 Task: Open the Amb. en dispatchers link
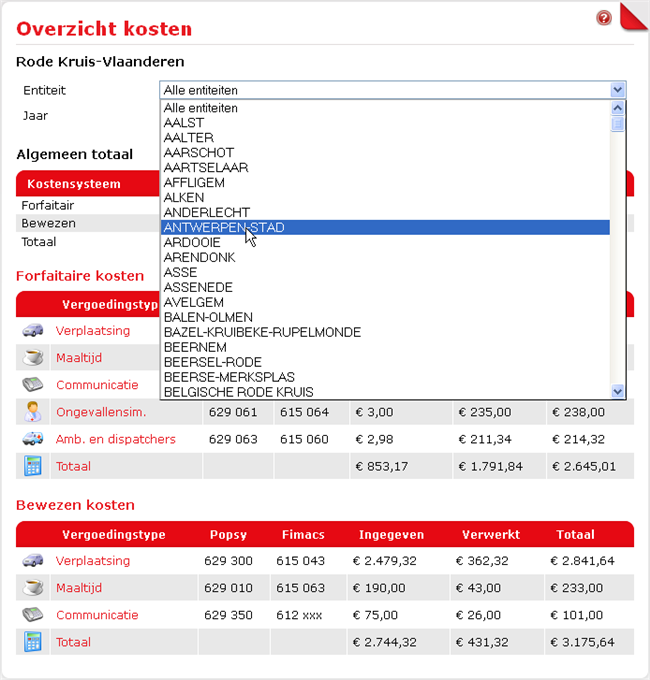pos(116,439)
